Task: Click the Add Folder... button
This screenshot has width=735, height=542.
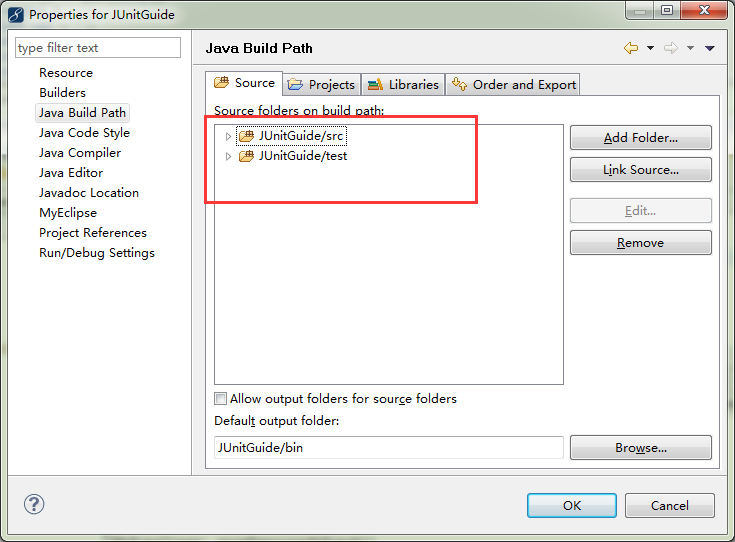Action: click(x=641, y=138)
